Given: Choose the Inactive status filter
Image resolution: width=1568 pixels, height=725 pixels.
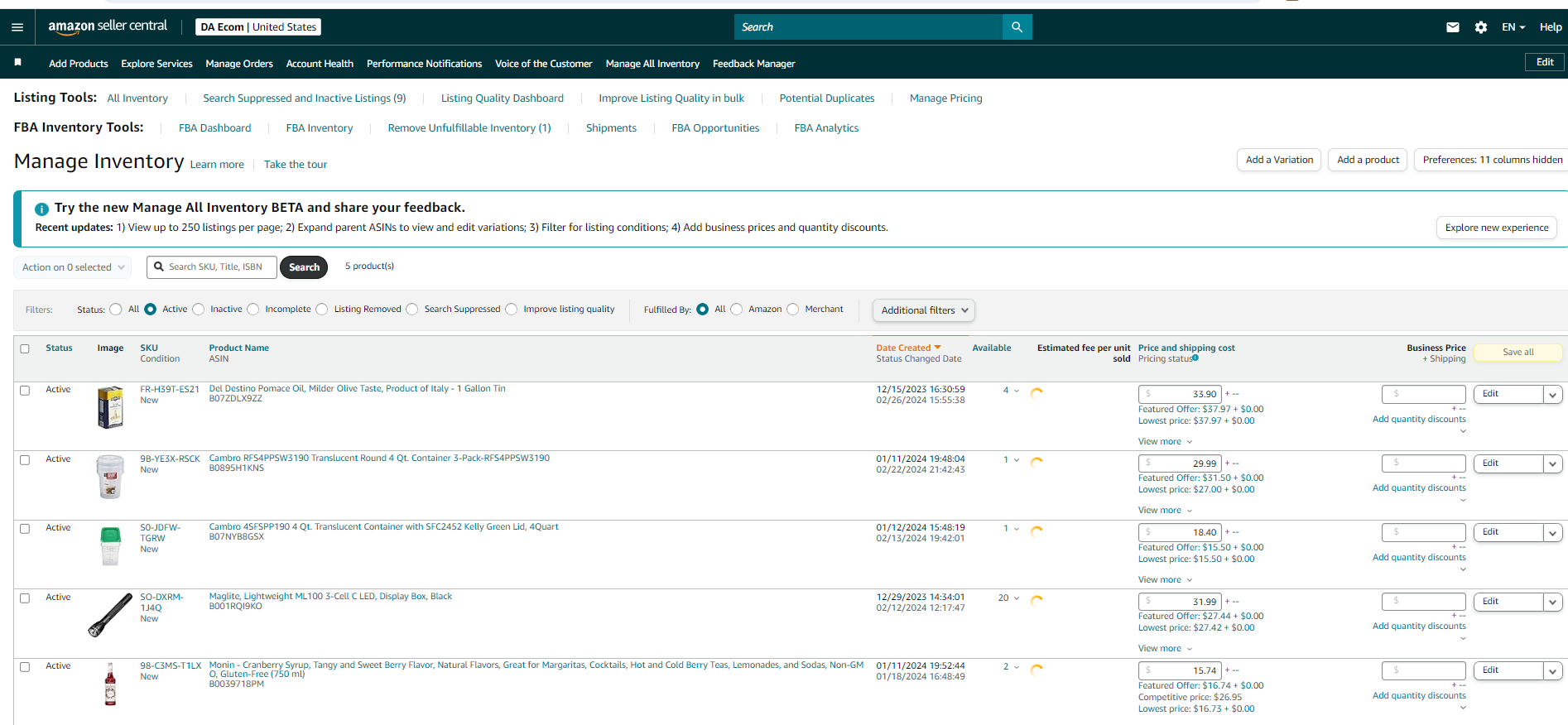Looking at the screenshot, I should click(x=199, y=310).
